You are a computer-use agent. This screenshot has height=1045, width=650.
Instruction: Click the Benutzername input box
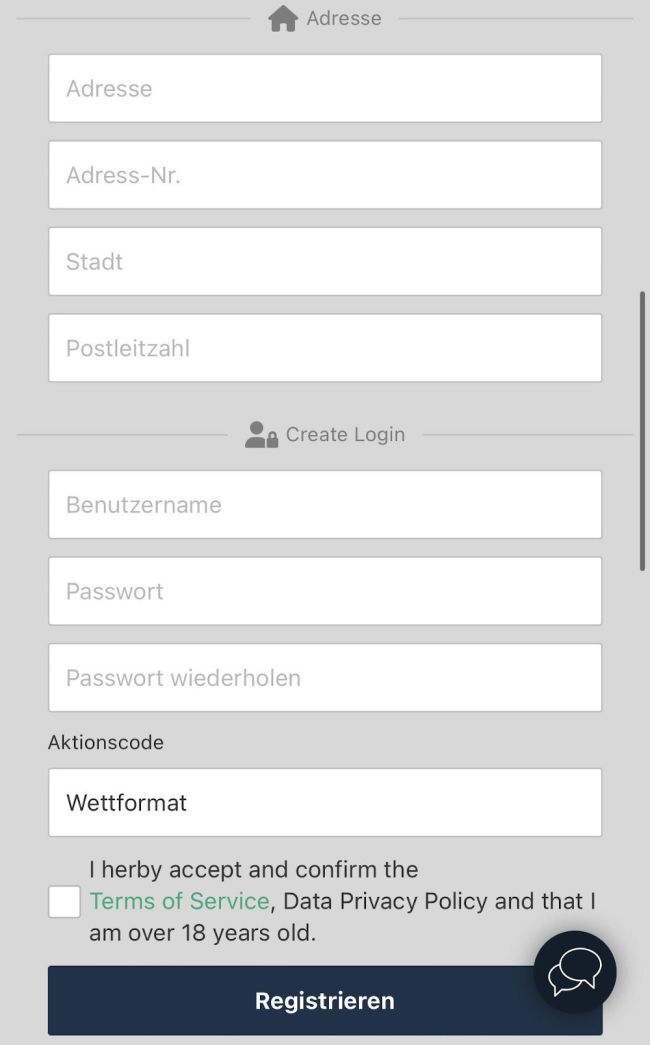pyautogui.click(x=325, y=505)
